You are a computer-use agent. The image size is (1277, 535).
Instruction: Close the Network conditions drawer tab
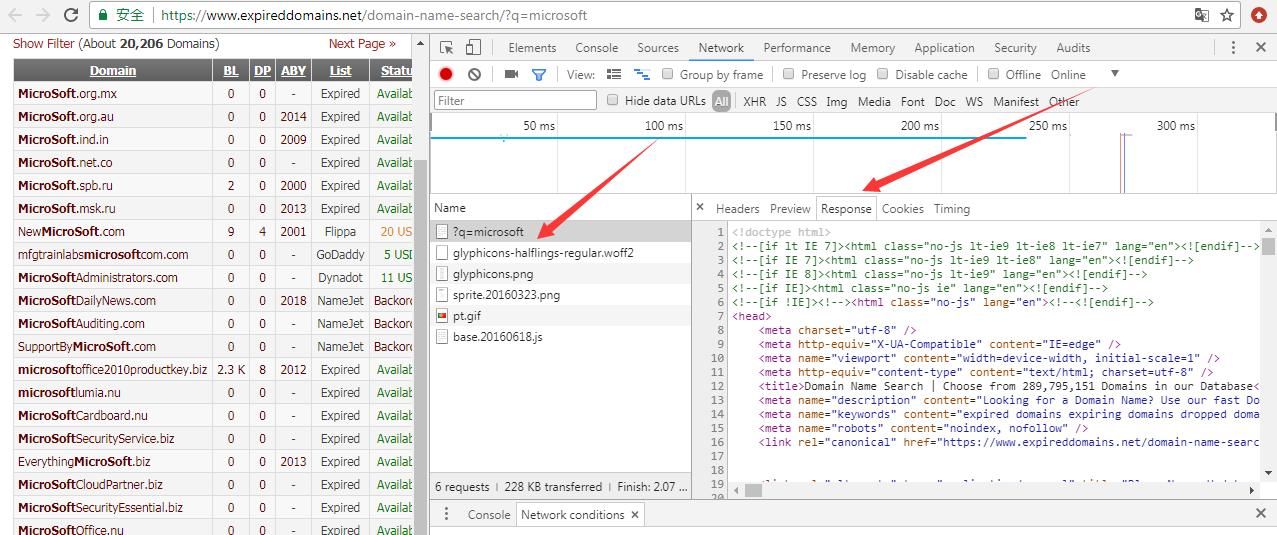point(634,514)
